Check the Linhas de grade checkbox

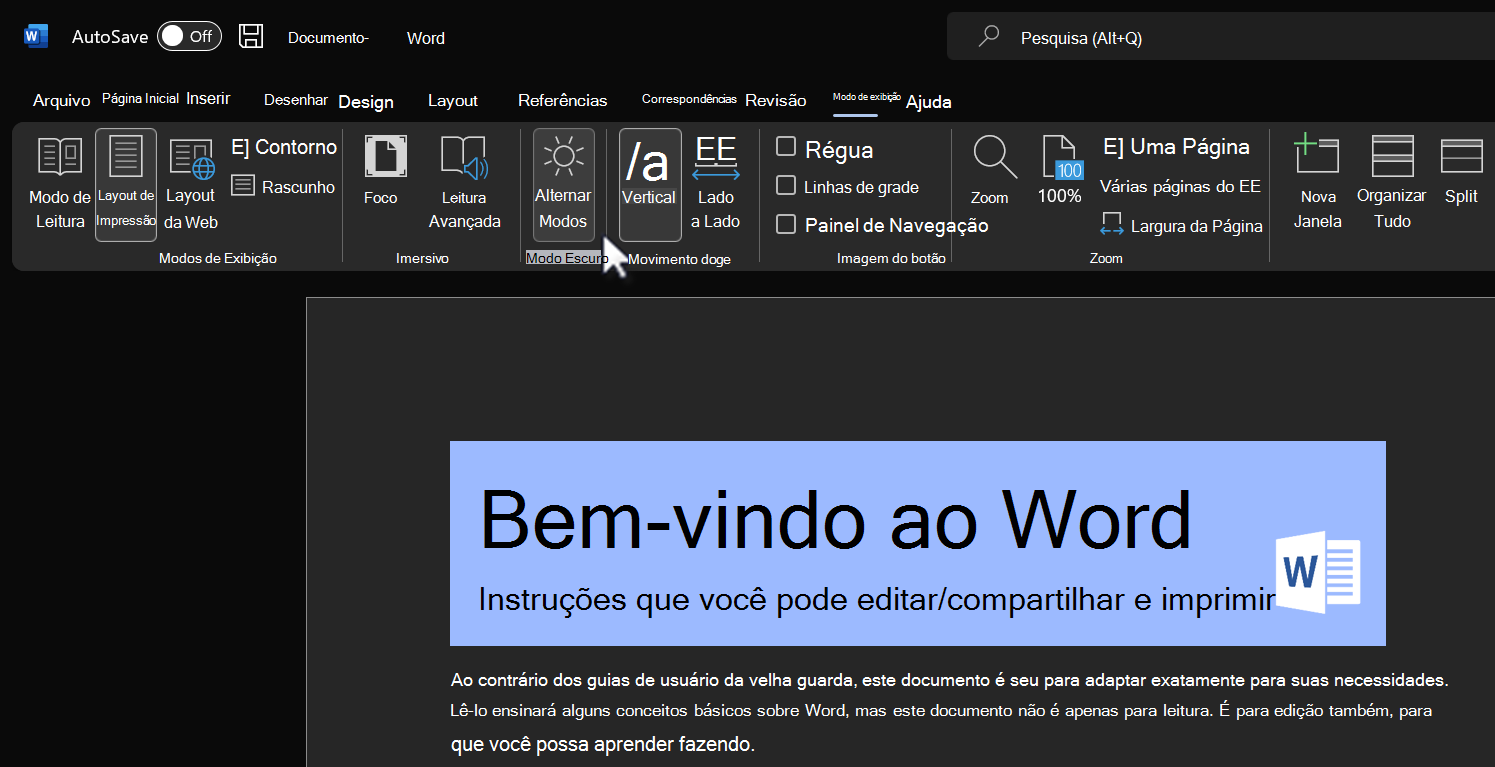click(786, 186)
